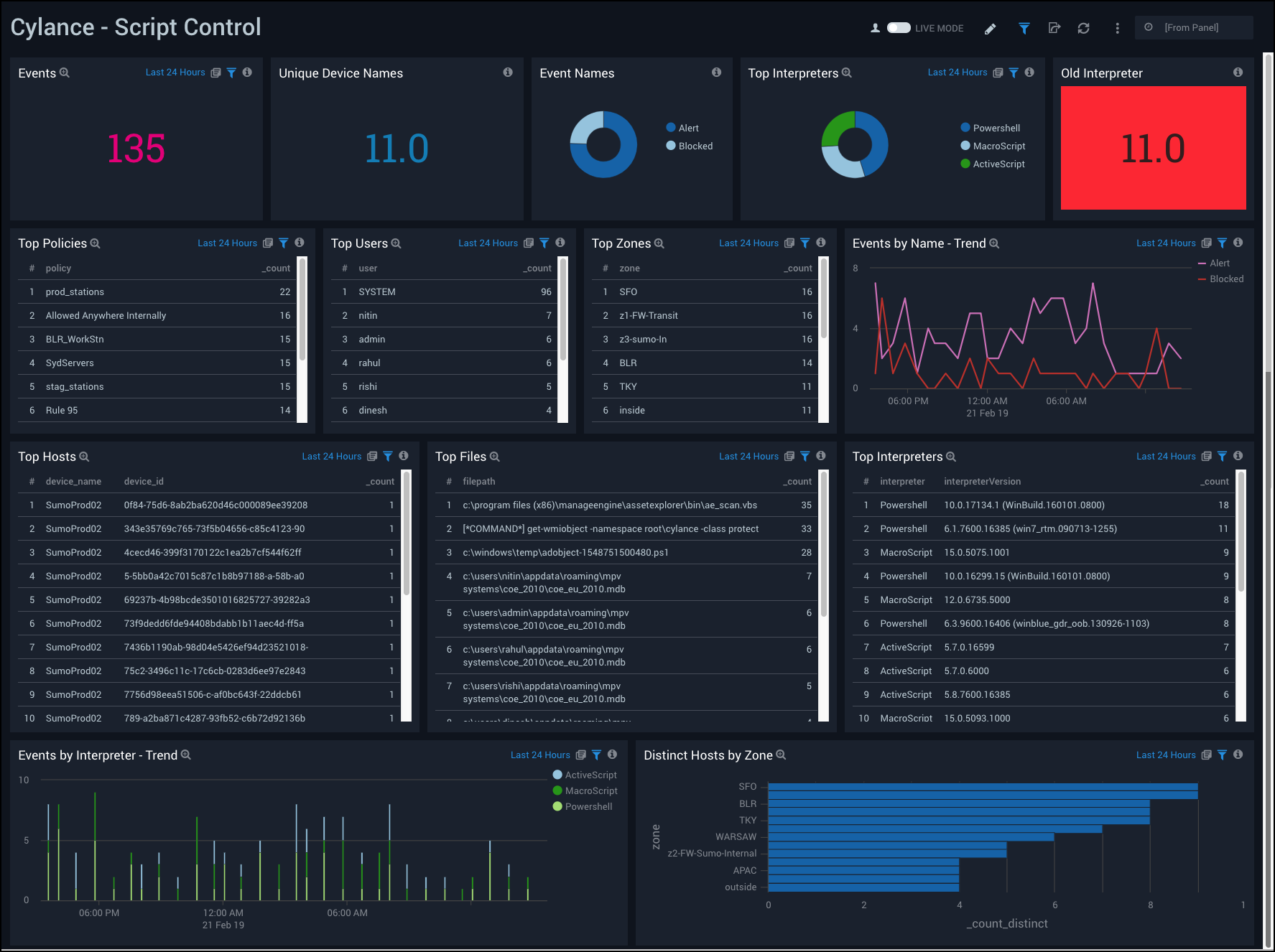Viewport: 1275px width, 952px height.
Task: Open the filter icon on Top Files panel
Action: [805, 456]
